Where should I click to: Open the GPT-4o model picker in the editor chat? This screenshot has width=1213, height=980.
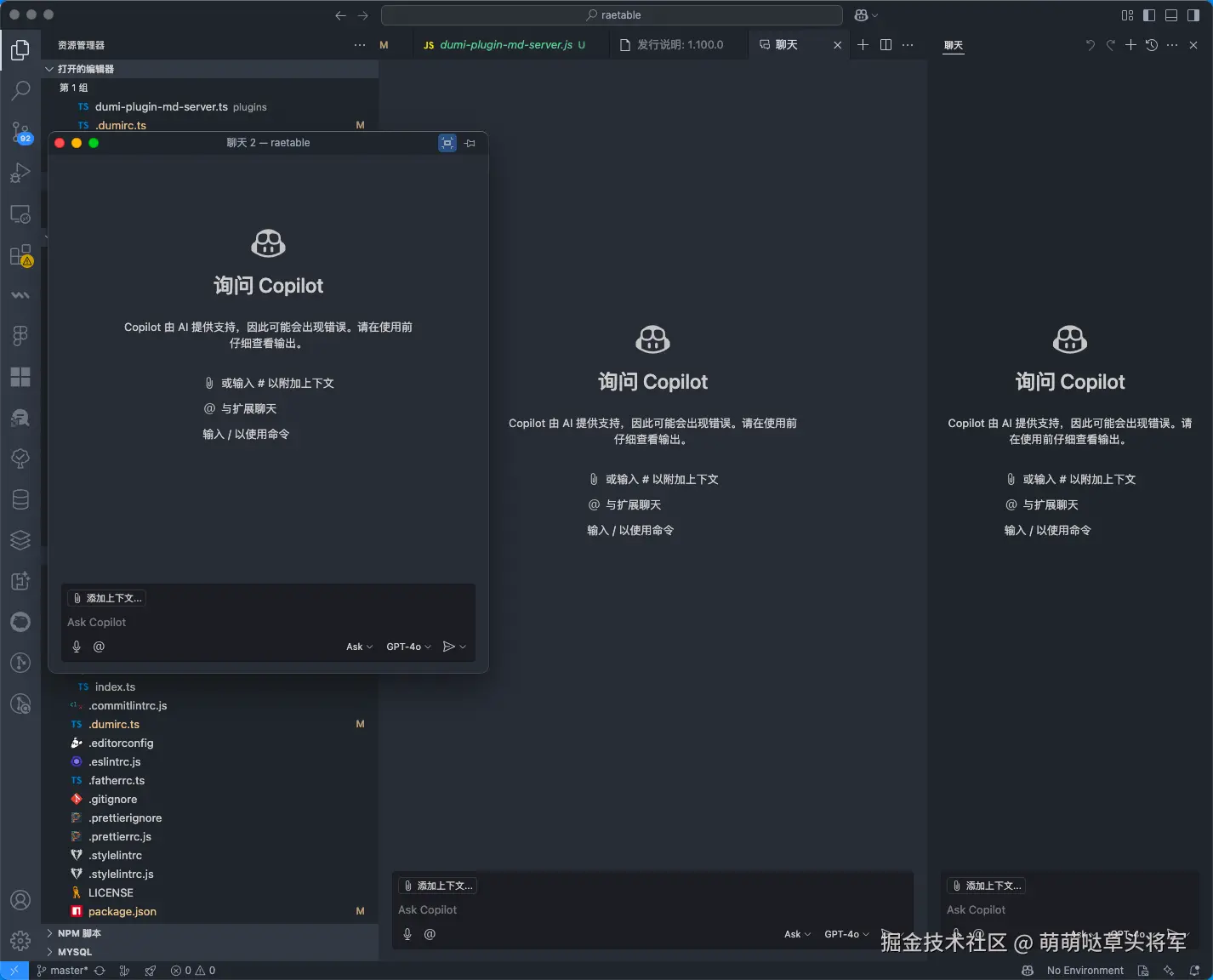tap(846, 934)
